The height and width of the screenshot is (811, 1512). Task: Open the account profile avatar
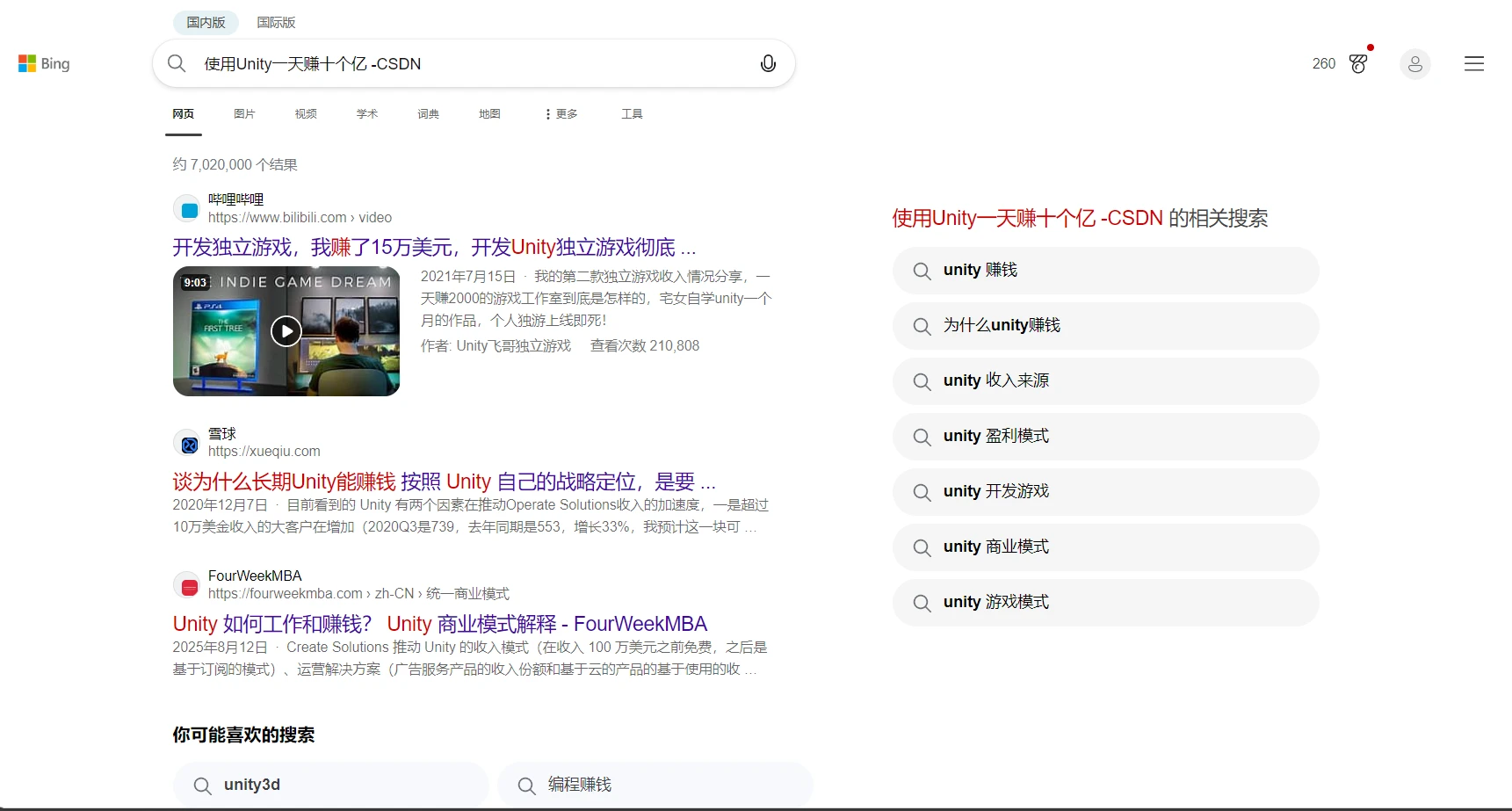[x=1415, y=64]
